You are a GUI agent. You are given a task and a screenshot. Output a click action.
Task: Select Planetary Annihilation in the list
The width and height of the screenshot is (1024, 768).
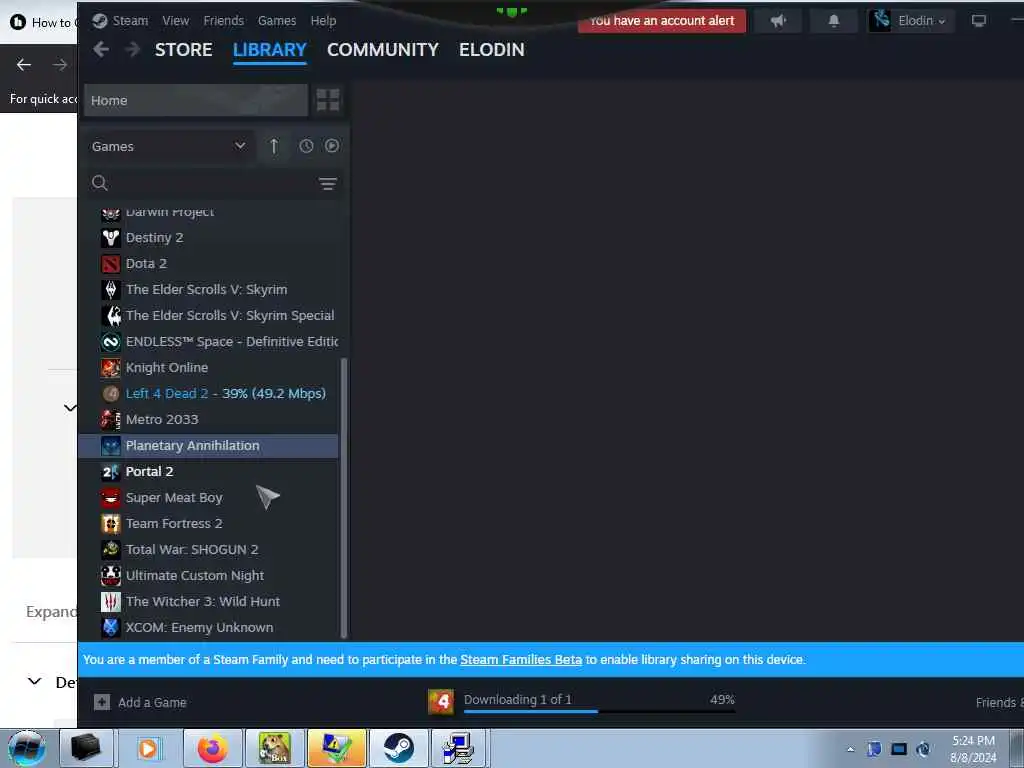click(208, 445)
